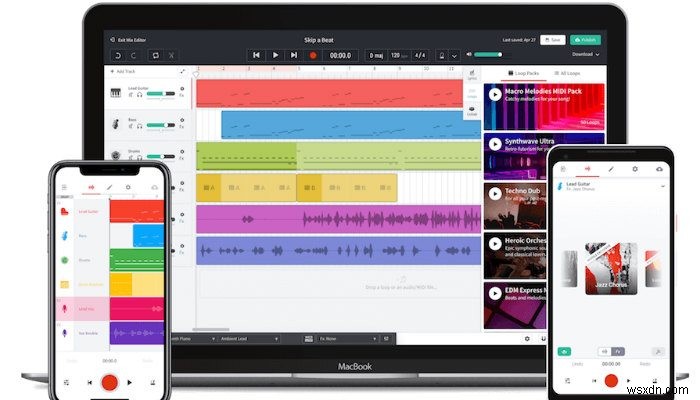
Task: Open the Lyrics panel icon
Action: (x=472, y=75)
